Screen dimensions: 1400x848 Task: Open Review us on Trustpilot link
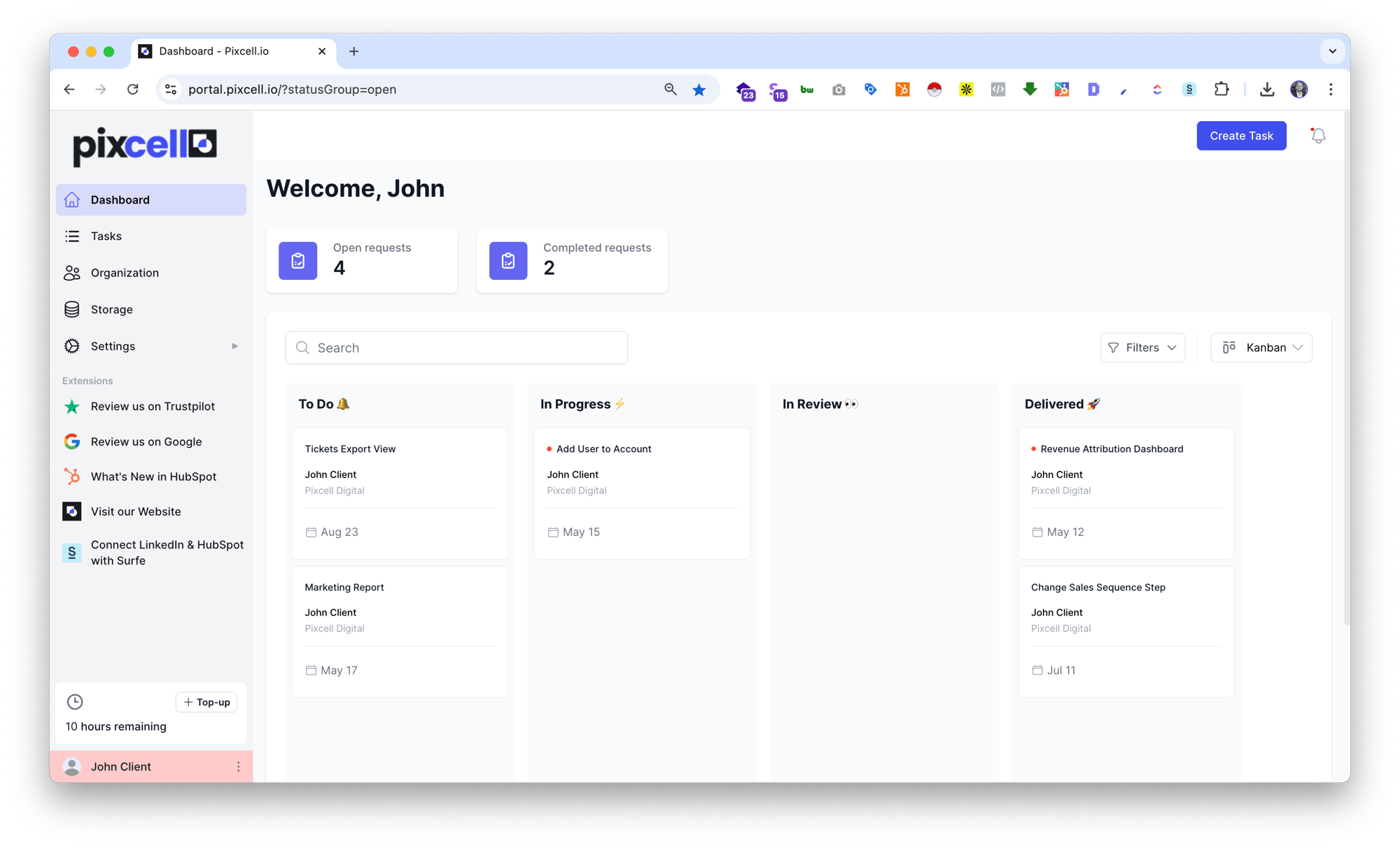click(x=153, y=407)
